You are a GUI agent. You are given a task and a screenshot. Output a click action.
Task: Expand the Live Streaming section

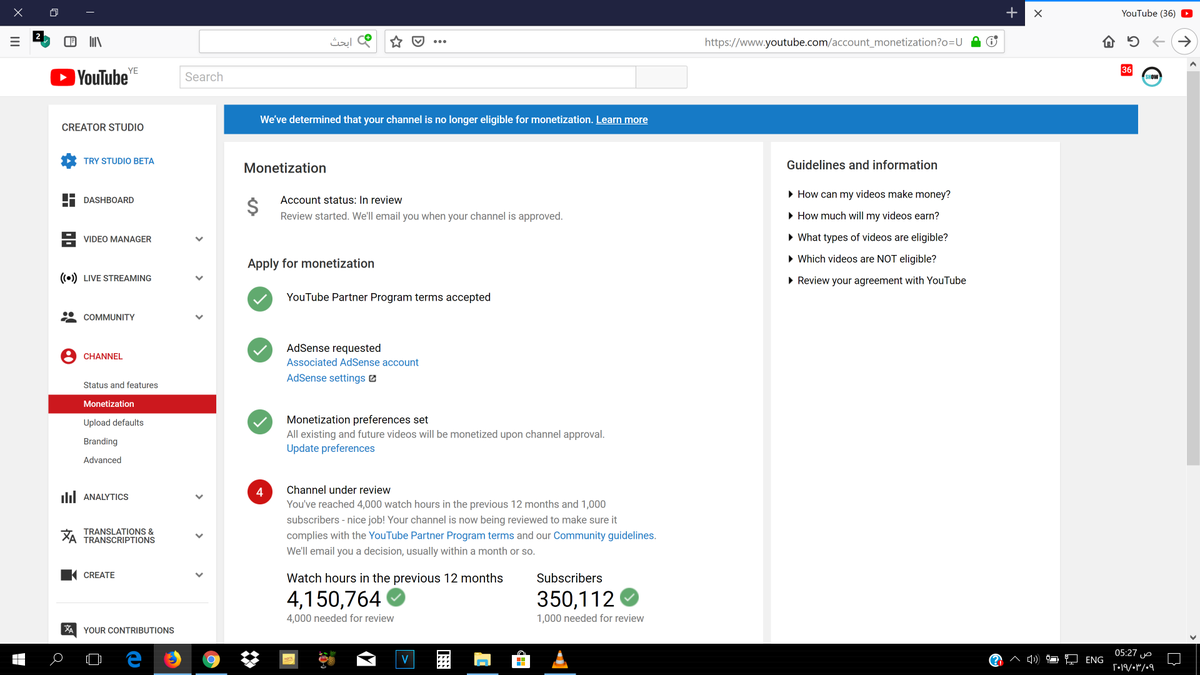199,278
